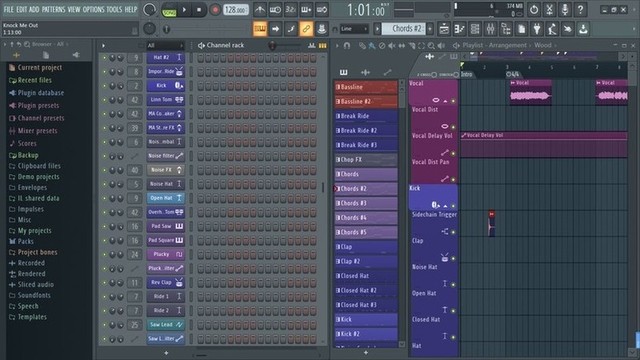640x360 pixels.
Task: Open the FILE menu
Action: (8, 9)
